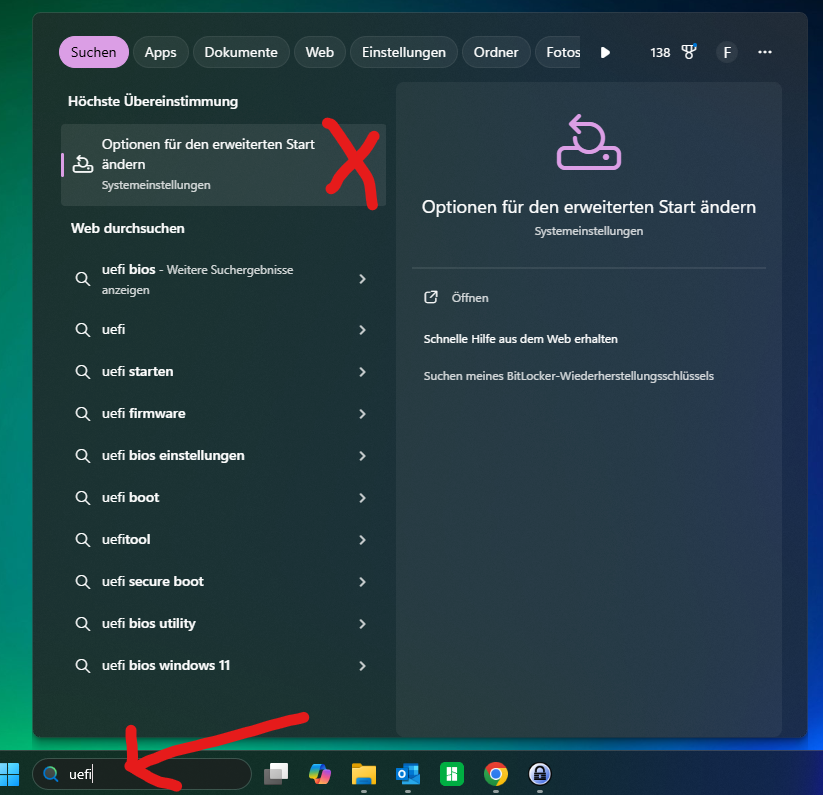Select the 'uefi firmware' suggestion

click(x=224, y=414)
